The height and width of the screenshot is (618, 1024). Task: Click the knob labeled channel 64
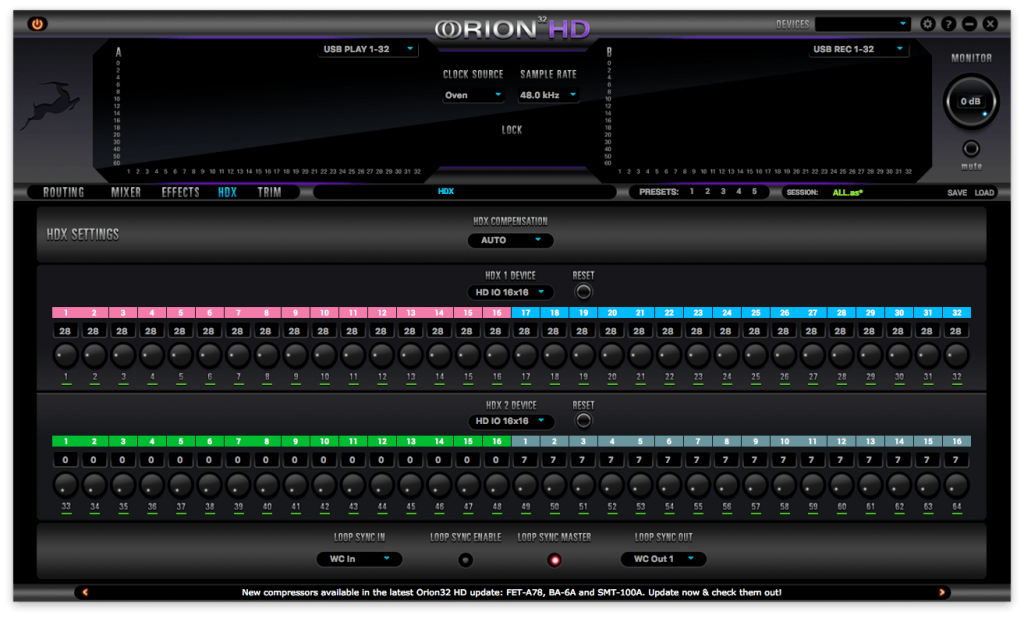pyautogui.click(x=957, y=485)
